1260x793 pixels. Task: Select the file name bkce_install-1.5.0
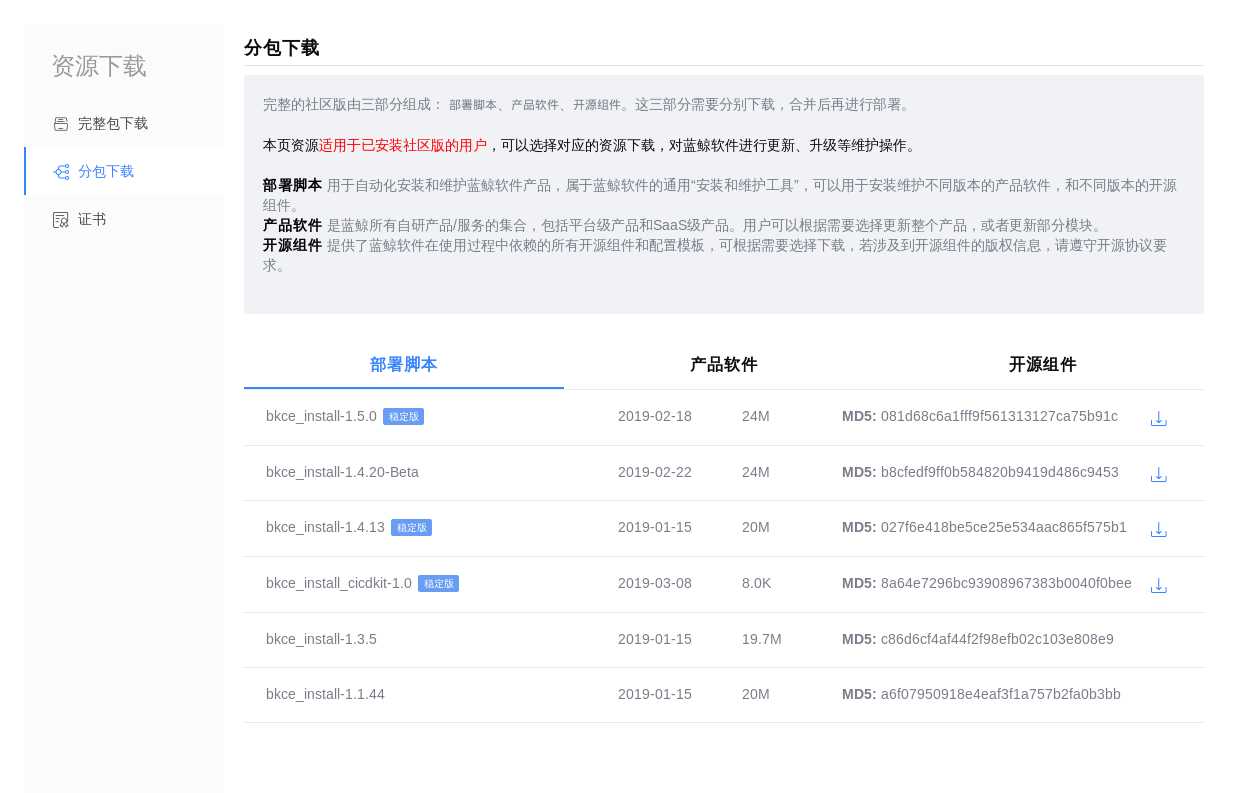pos(321,416)
